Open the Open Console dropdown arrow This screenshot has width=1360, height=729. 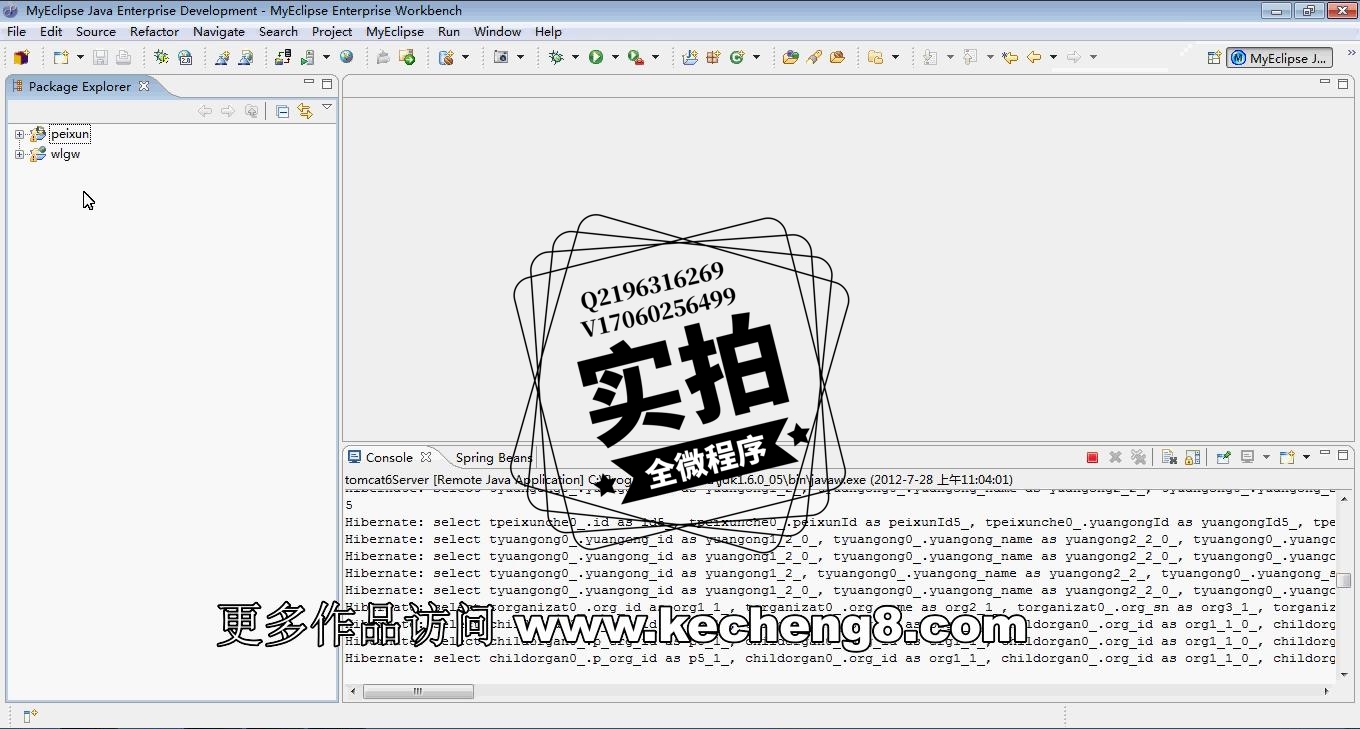[x=1306, y=457]
